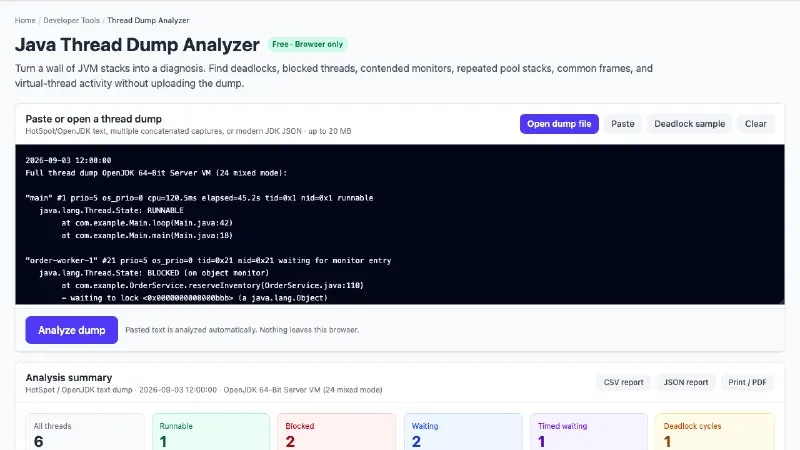Download the CSV report
The width and height of the screenshot is (800, 450).
(x=623, y=382)
